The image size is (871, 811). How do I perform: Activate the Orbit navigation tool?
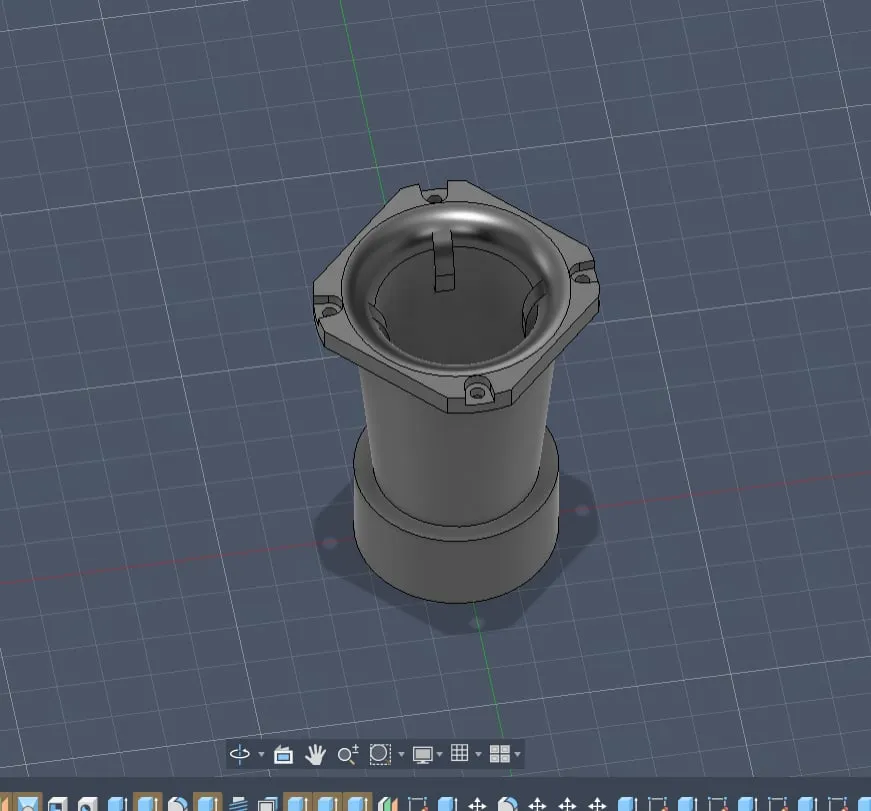pyautogui.click(x=239, y=754)
